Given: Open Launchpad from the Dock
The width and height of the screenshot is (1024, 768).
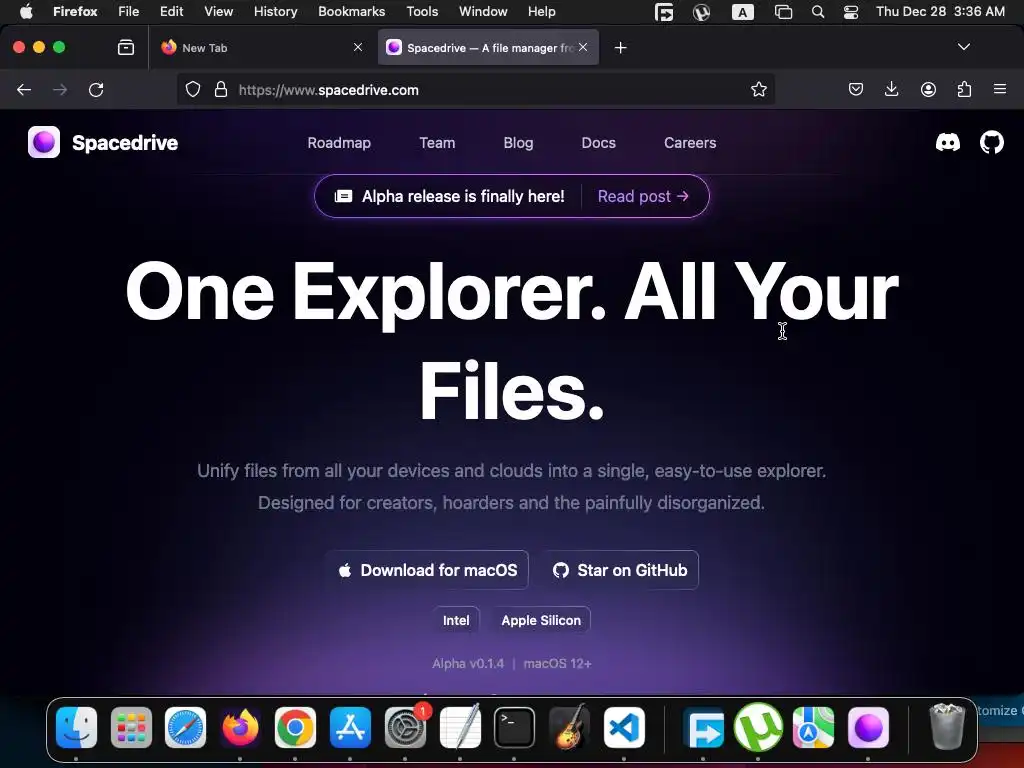Looking at the screenshot, I should [x=131, y=727].
